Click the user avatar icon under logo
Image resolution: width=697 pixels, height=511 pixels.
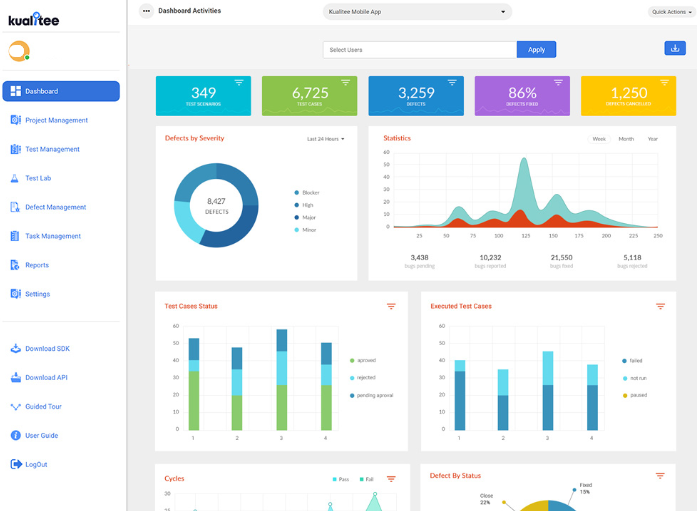19,51
